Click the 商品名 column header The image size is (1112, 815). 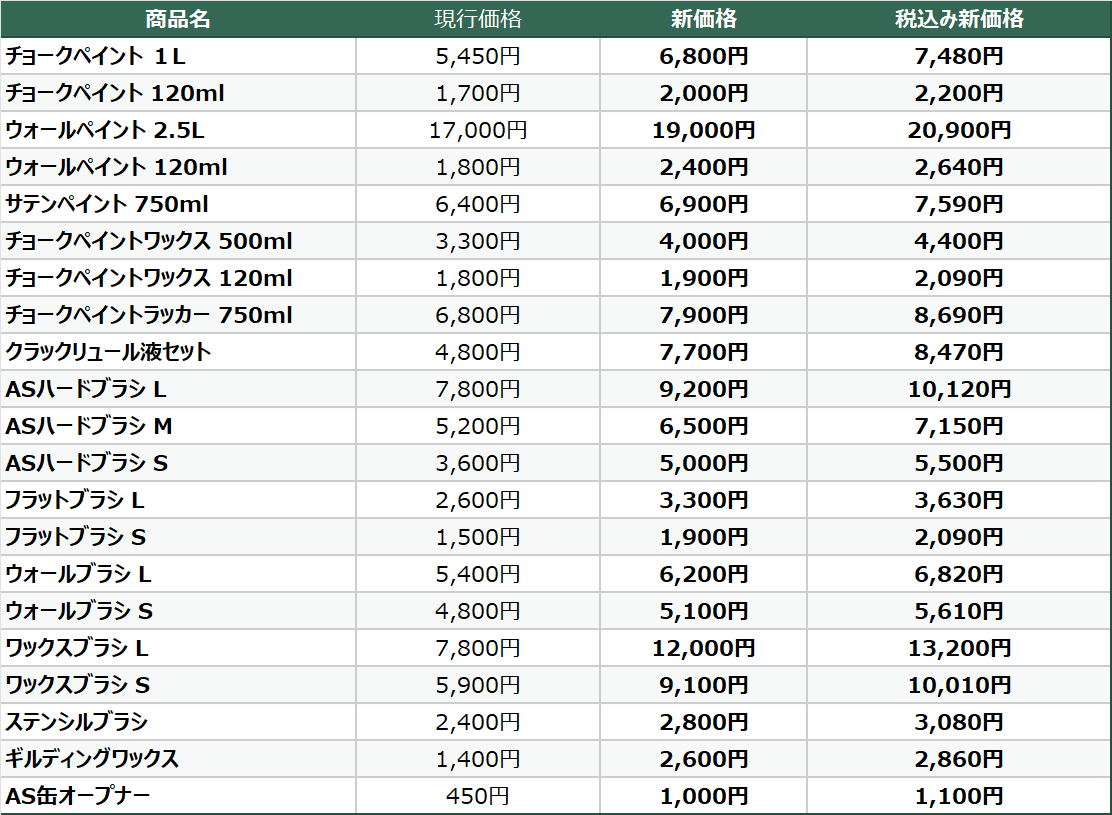tap(177, 19)
